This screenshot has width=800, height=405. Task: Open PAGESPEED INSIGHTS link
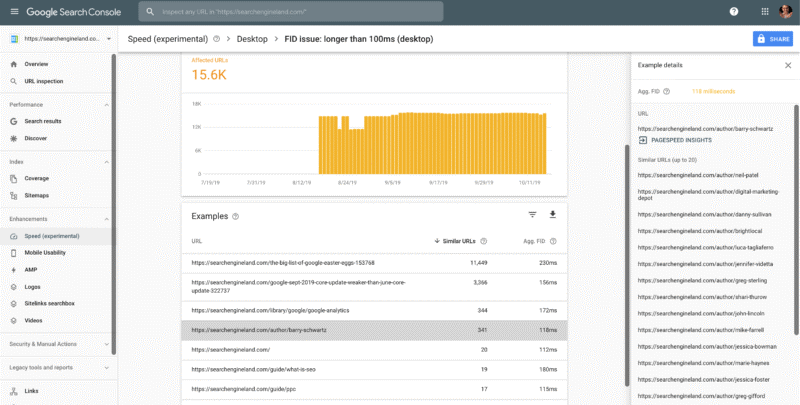point(682,140)
